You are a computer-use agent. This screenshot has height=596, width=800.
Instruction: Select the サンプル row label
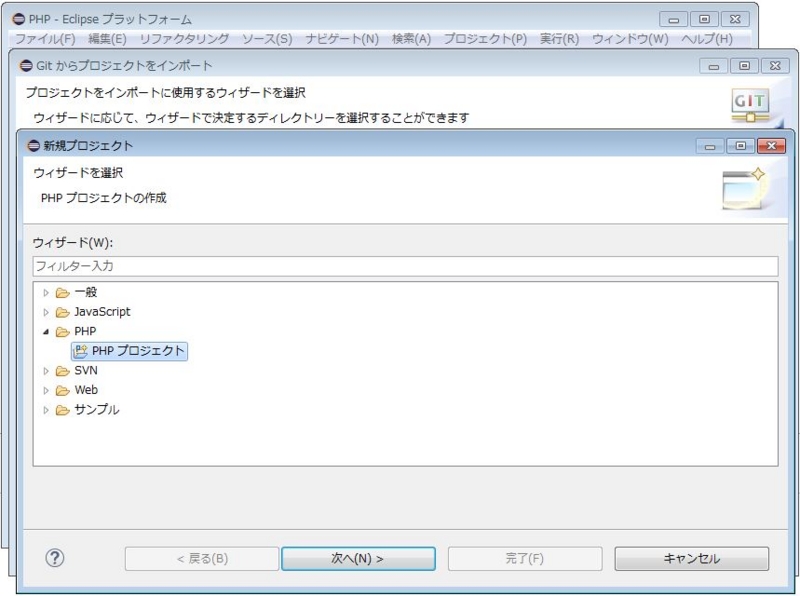[x=96, y=409]
